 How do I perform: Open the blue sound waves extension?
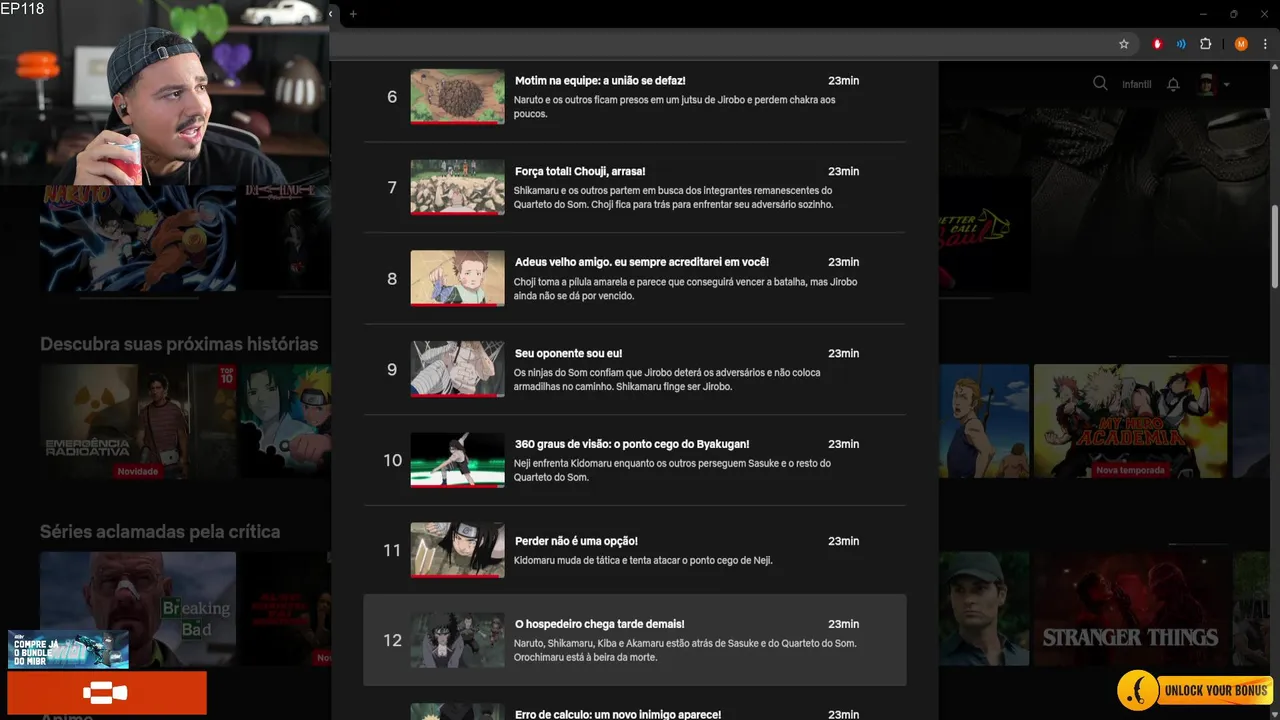pyautogui.click(x=1181, y=44)
